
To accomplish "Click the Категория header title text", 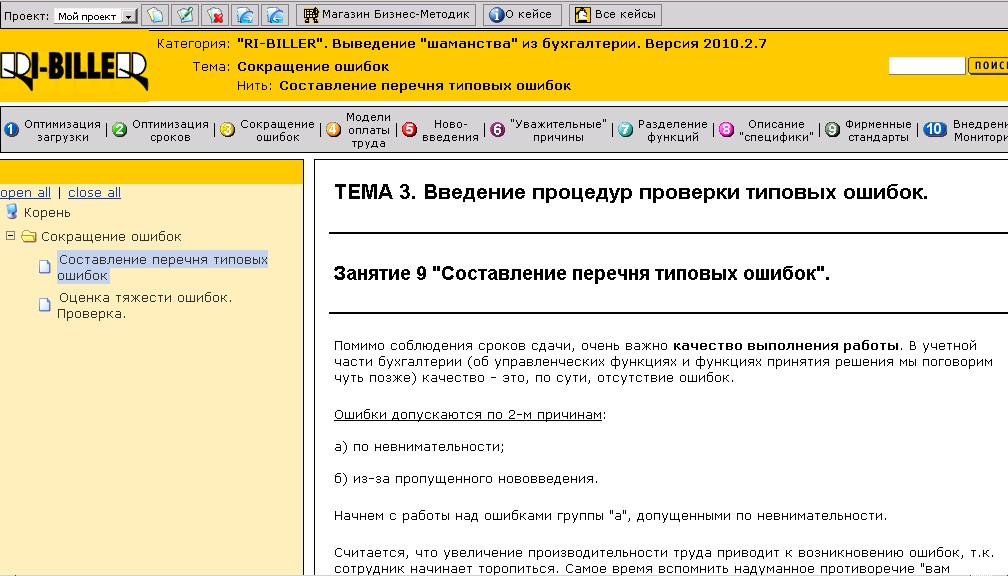I will tap(501, 44).
